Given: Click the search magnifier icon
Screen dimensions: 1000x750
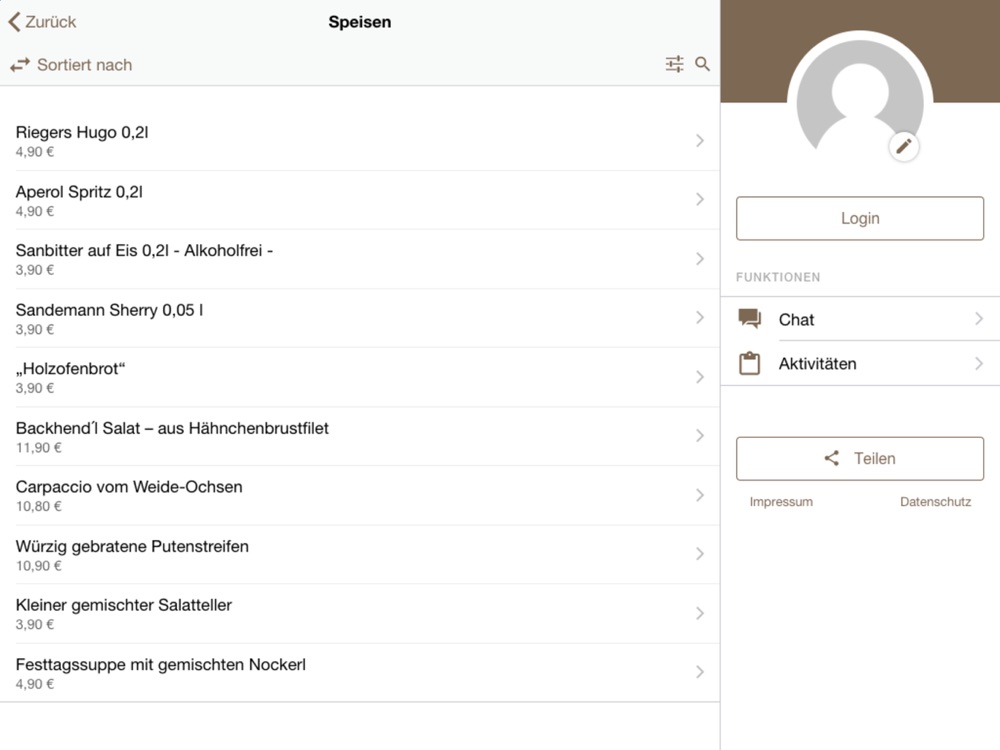Looking at the screenshot, I should (702, 64).
